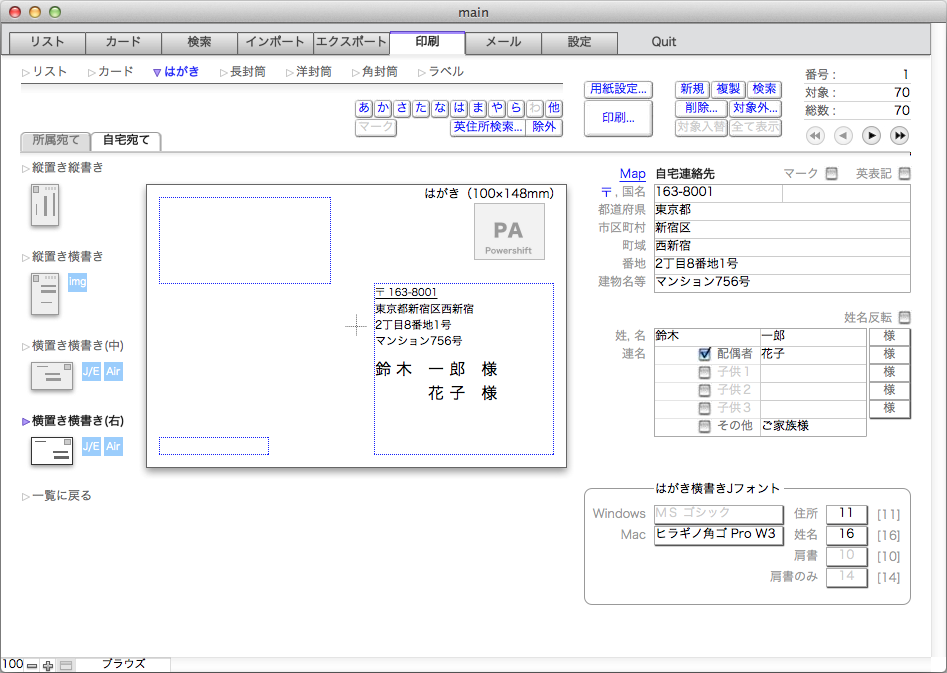Click J/E button in 横置き横書き(中) row
The height and width of the screenshot is (673, 947).
pos(91,371)
